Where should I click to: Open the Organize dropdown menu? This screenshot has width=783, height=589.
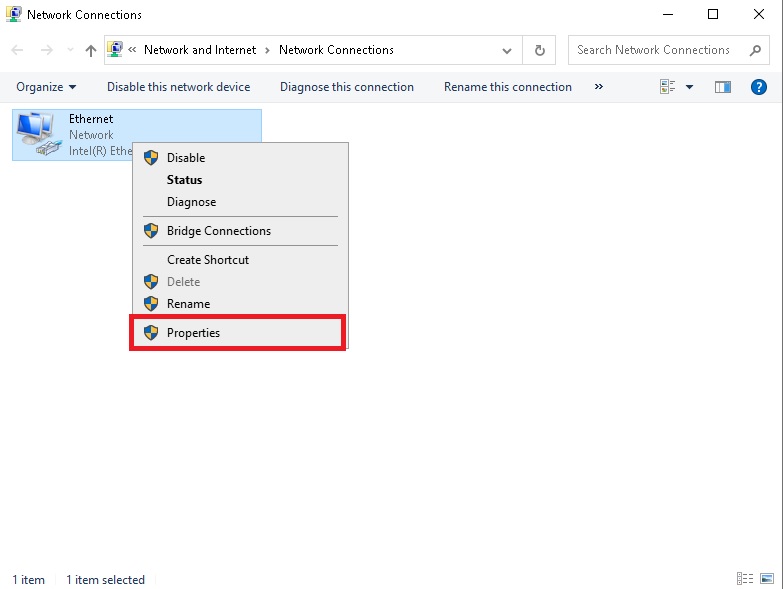pyautogui.click(x=46, y=87)
